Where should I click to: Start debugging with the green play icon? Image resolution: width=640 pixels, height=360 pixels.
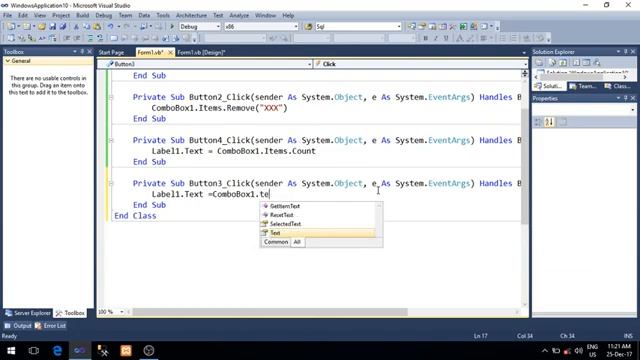click(x=172, y=27)
